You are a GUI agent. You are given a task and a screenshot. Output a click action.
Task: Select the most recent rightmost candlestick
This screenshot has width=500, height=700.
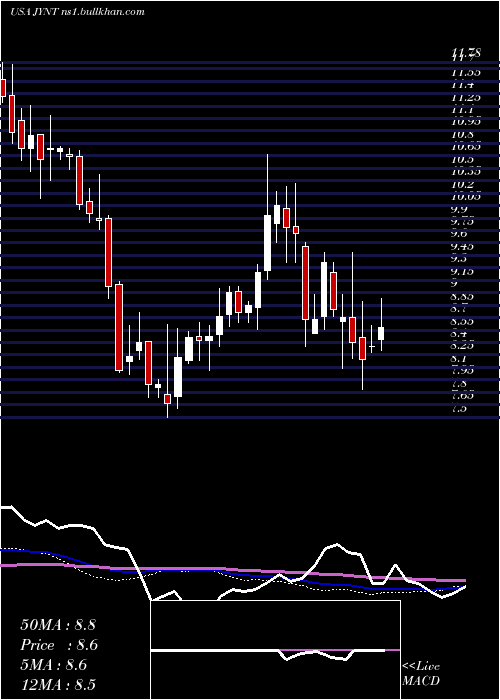[x=381, y=333]
